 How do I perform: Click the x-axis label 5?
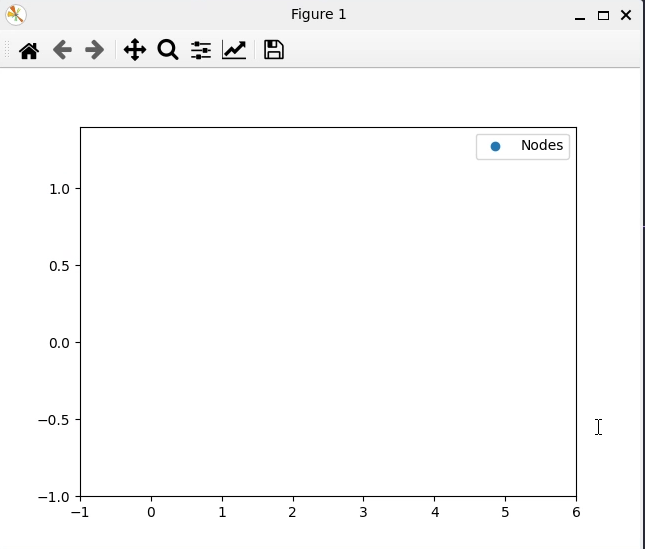[x=505, y=513]
